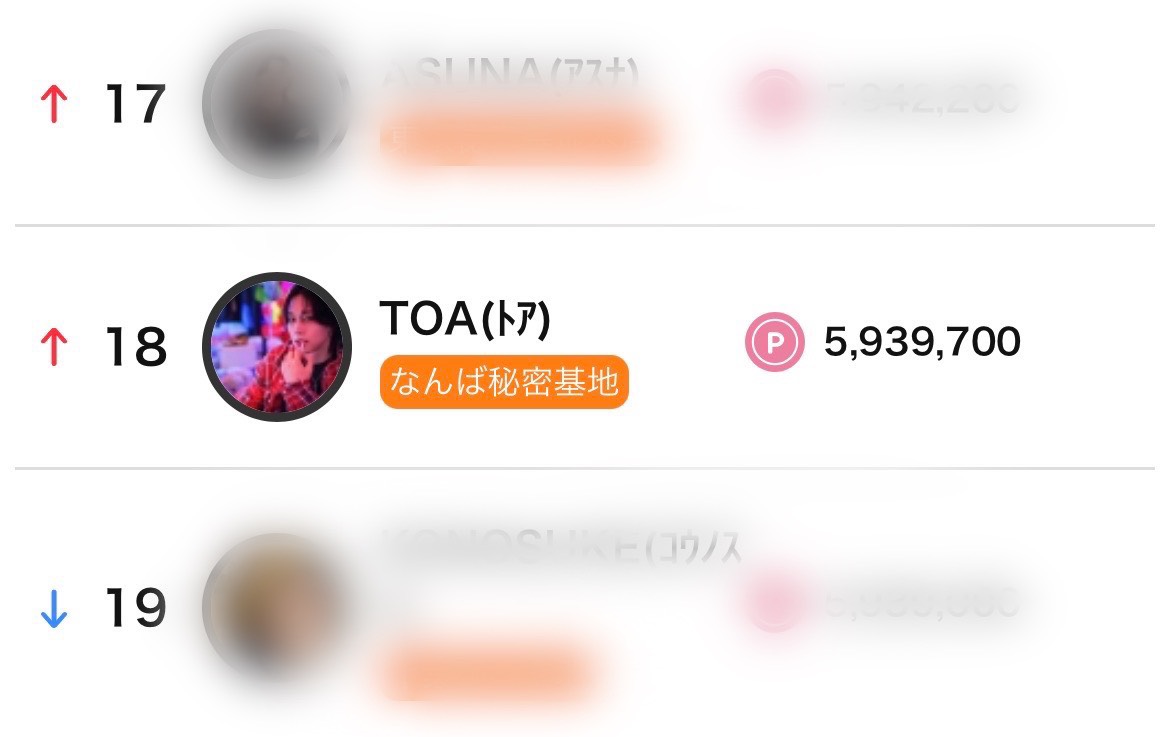Select the rank number 17
The image size is (1170, 737).
135,104
